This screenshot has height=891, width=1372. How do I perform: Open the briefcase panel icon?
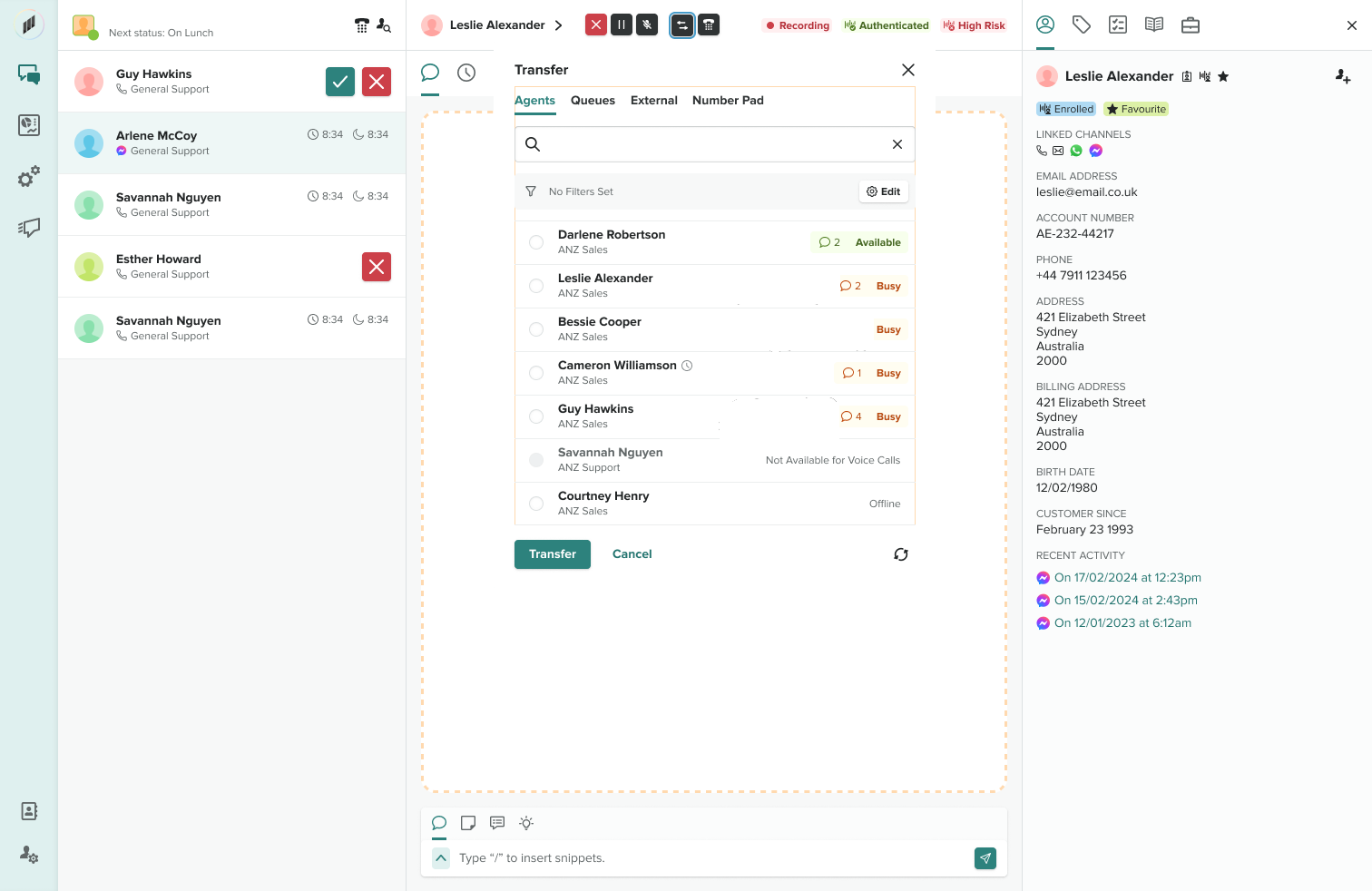click(1191, 25)
